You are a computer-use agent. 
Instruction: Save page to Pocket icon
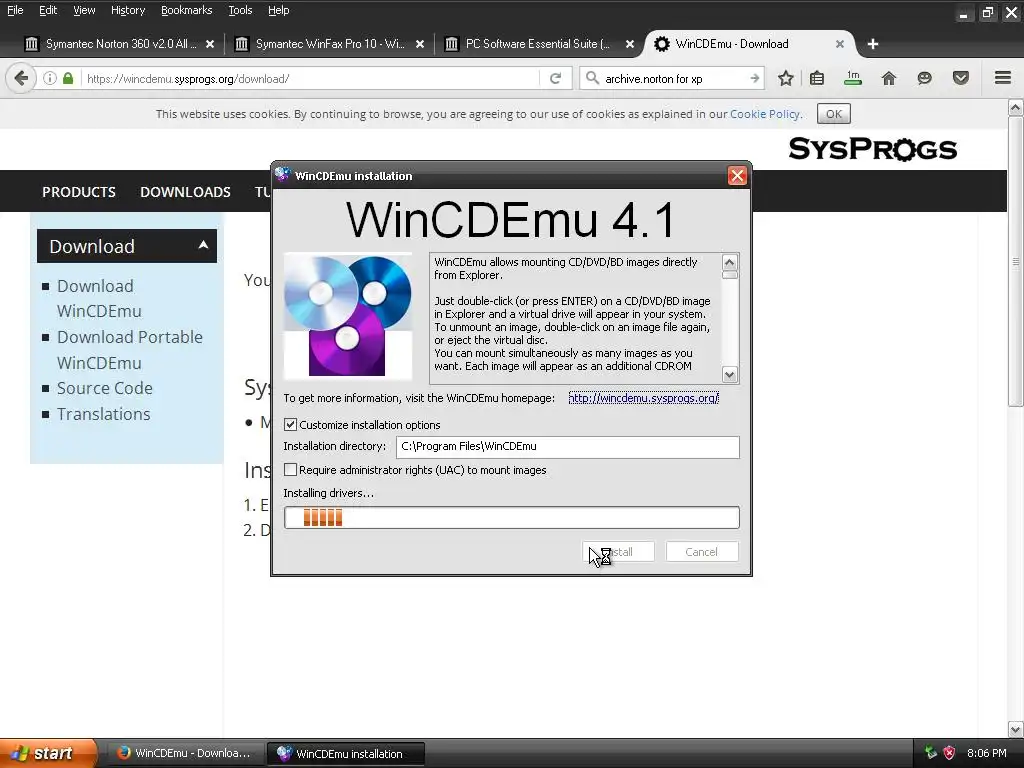pos(961,78)
